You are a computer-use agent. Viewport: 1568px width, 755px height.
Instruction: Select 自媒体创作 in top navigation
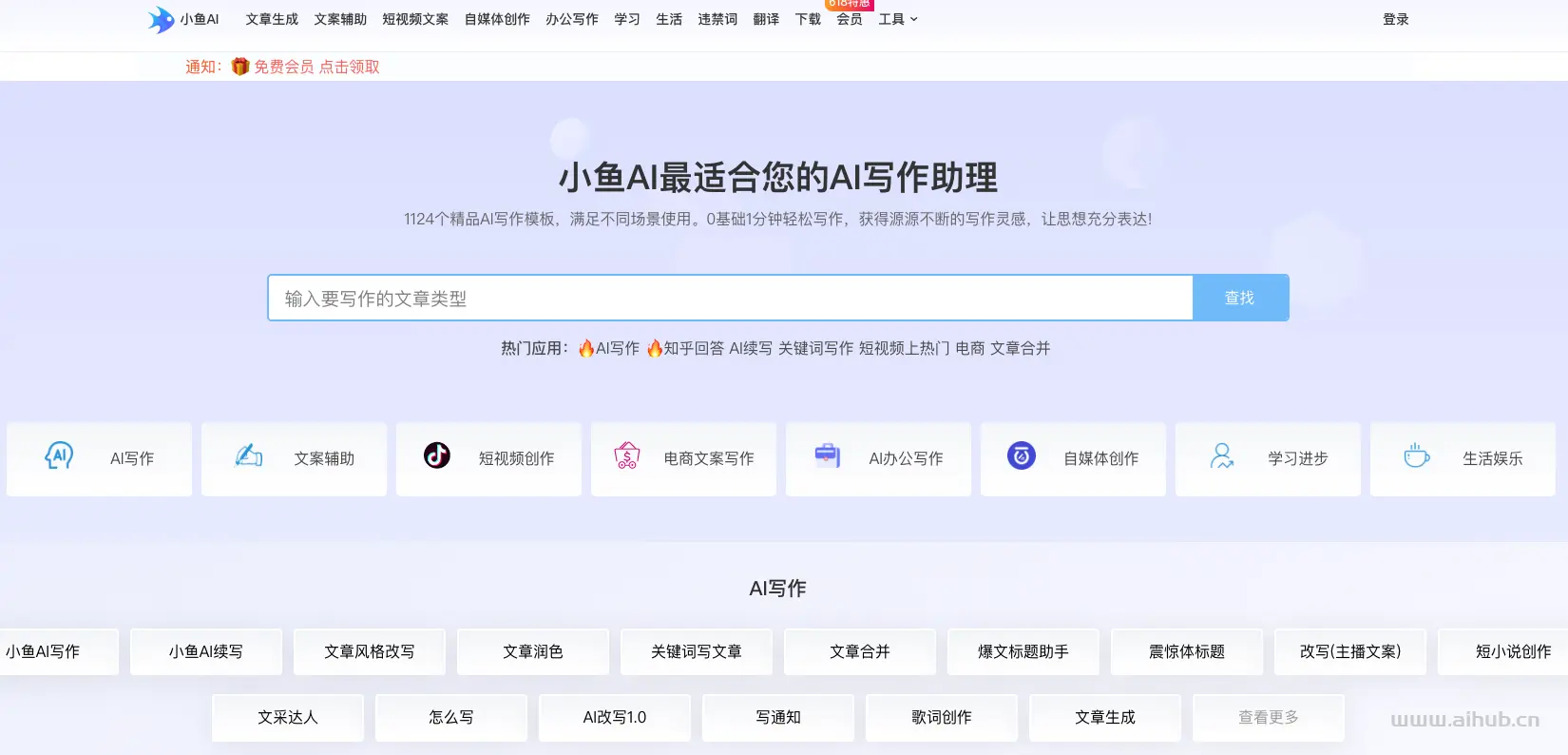497,19
